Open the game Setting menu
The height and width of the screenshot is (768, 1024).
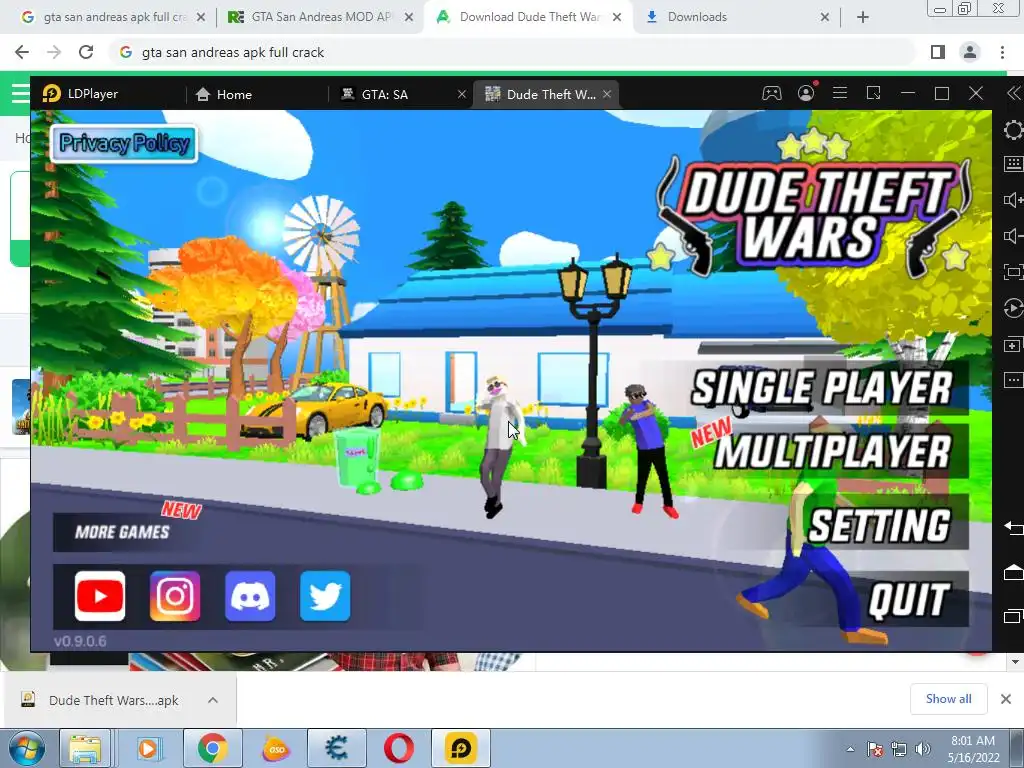pos(880,524)
